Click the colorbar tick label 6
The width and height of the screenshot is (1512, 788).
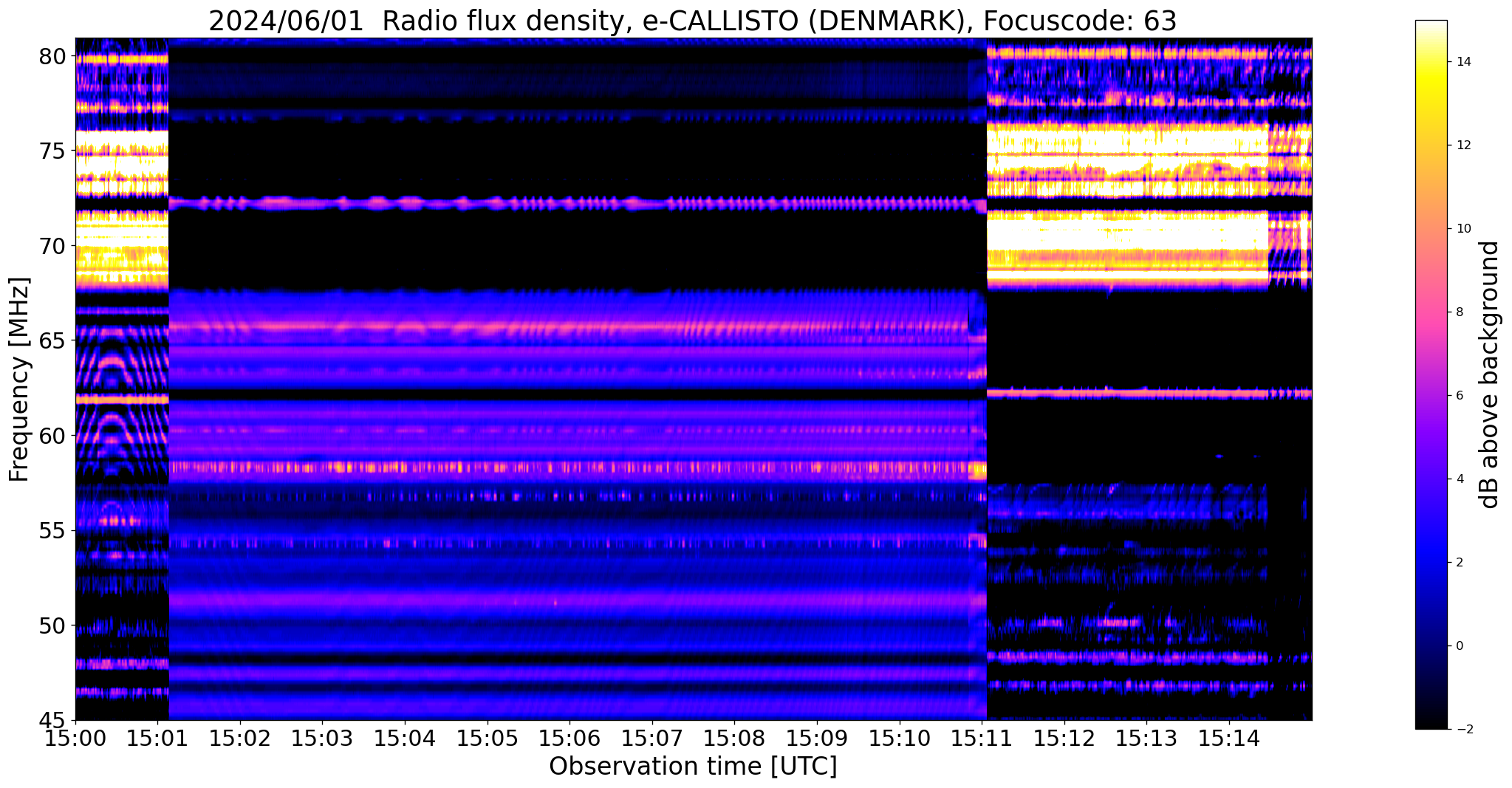click(x=1458, y=396)
